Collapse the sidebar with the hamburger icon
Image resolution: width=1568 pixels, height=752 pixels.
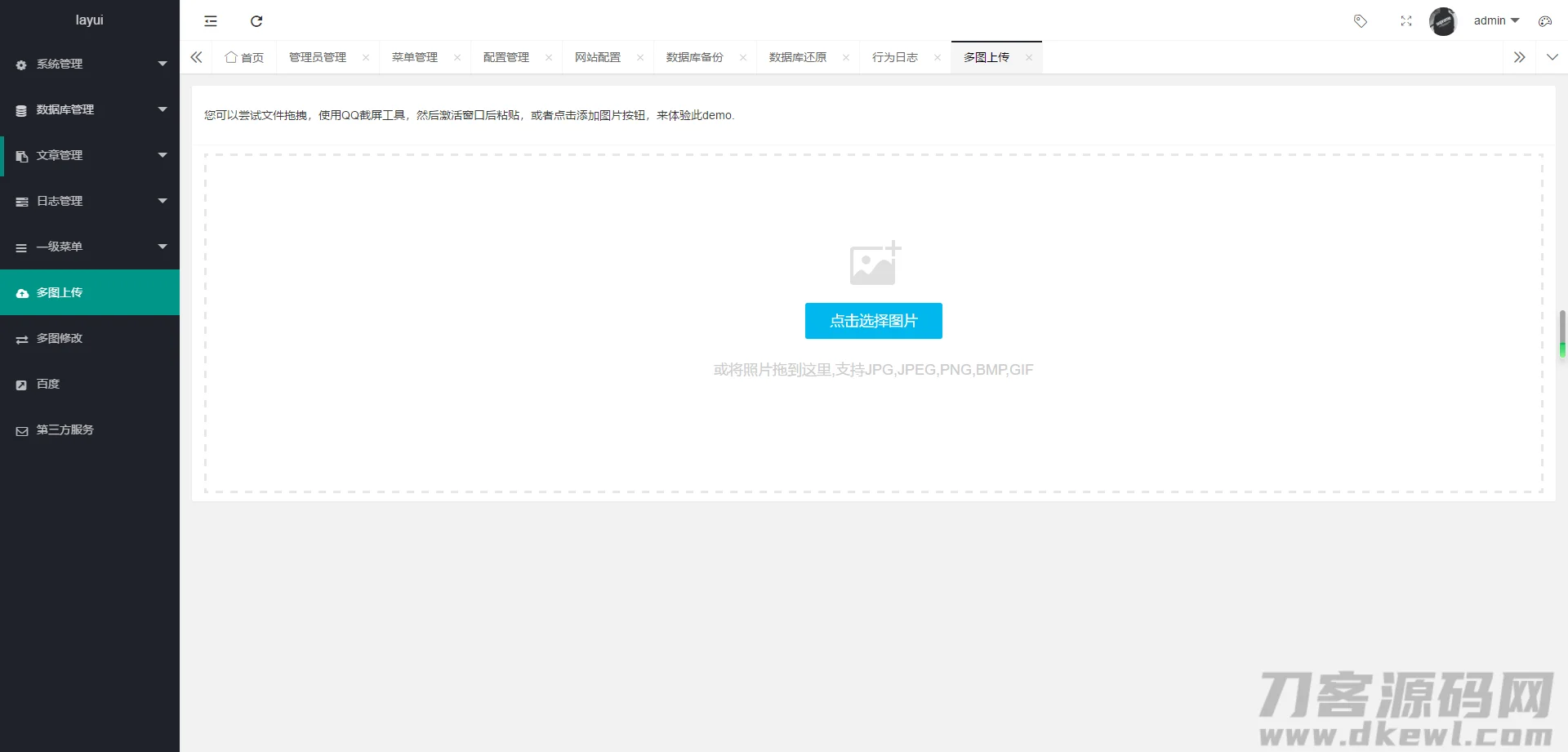point(211,21)
